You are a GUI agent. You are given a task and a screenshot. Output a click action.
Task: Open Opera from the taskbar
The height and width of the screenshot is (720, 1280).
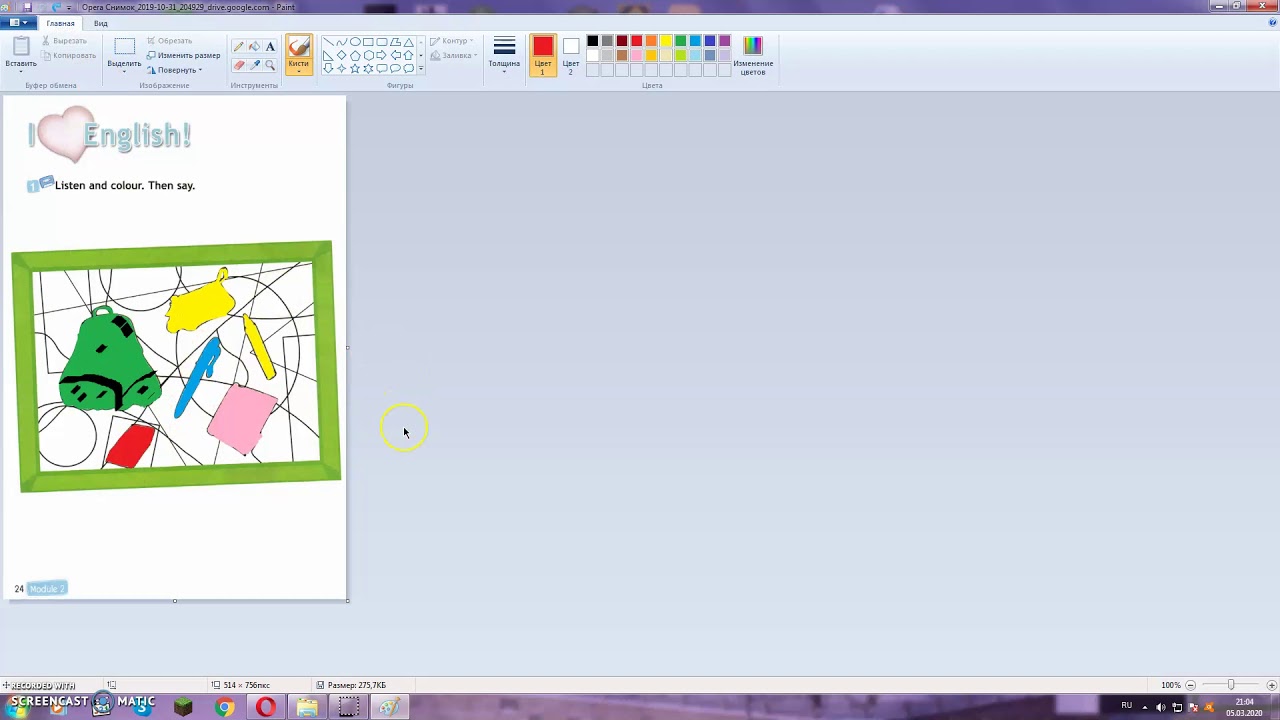tap(266, 708)
